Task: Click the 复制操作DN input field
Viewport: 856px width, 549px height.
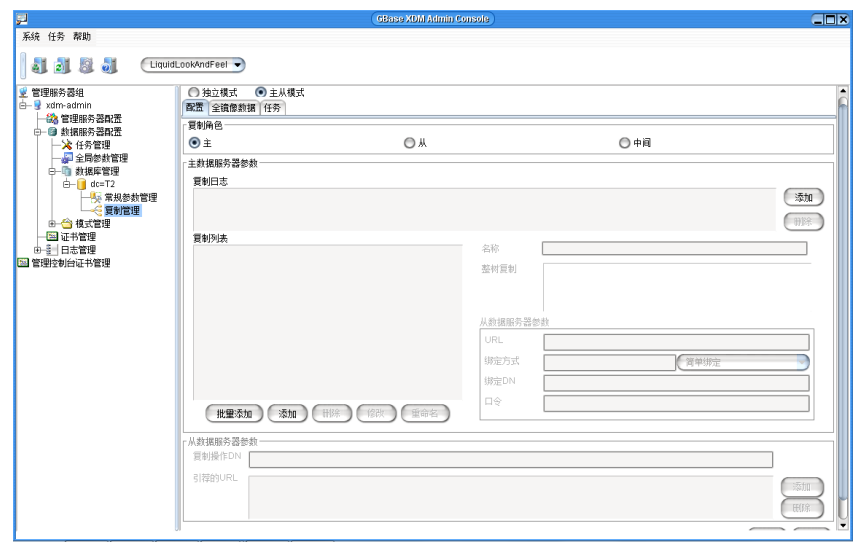Action: tap(510, 460)
